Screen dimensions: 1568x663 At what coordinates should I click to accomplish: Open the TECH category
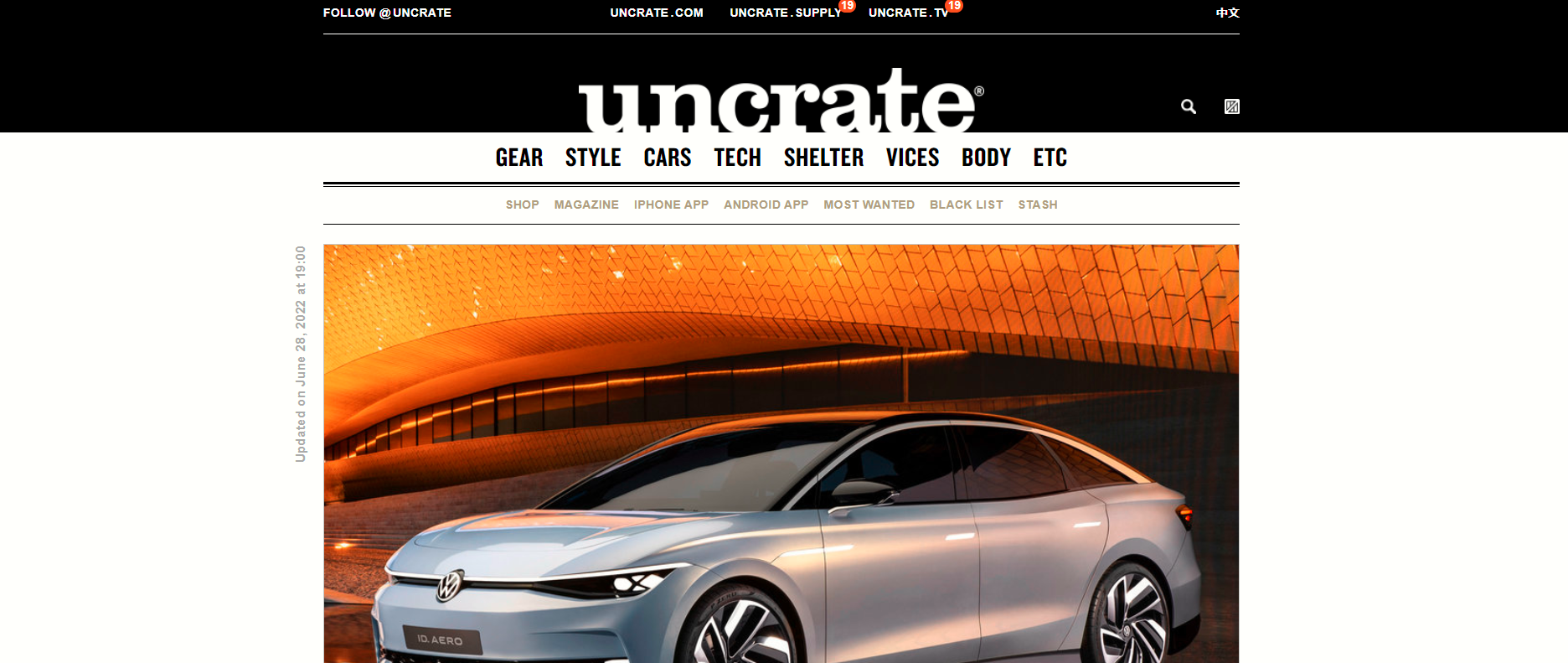tap(737, 158)
